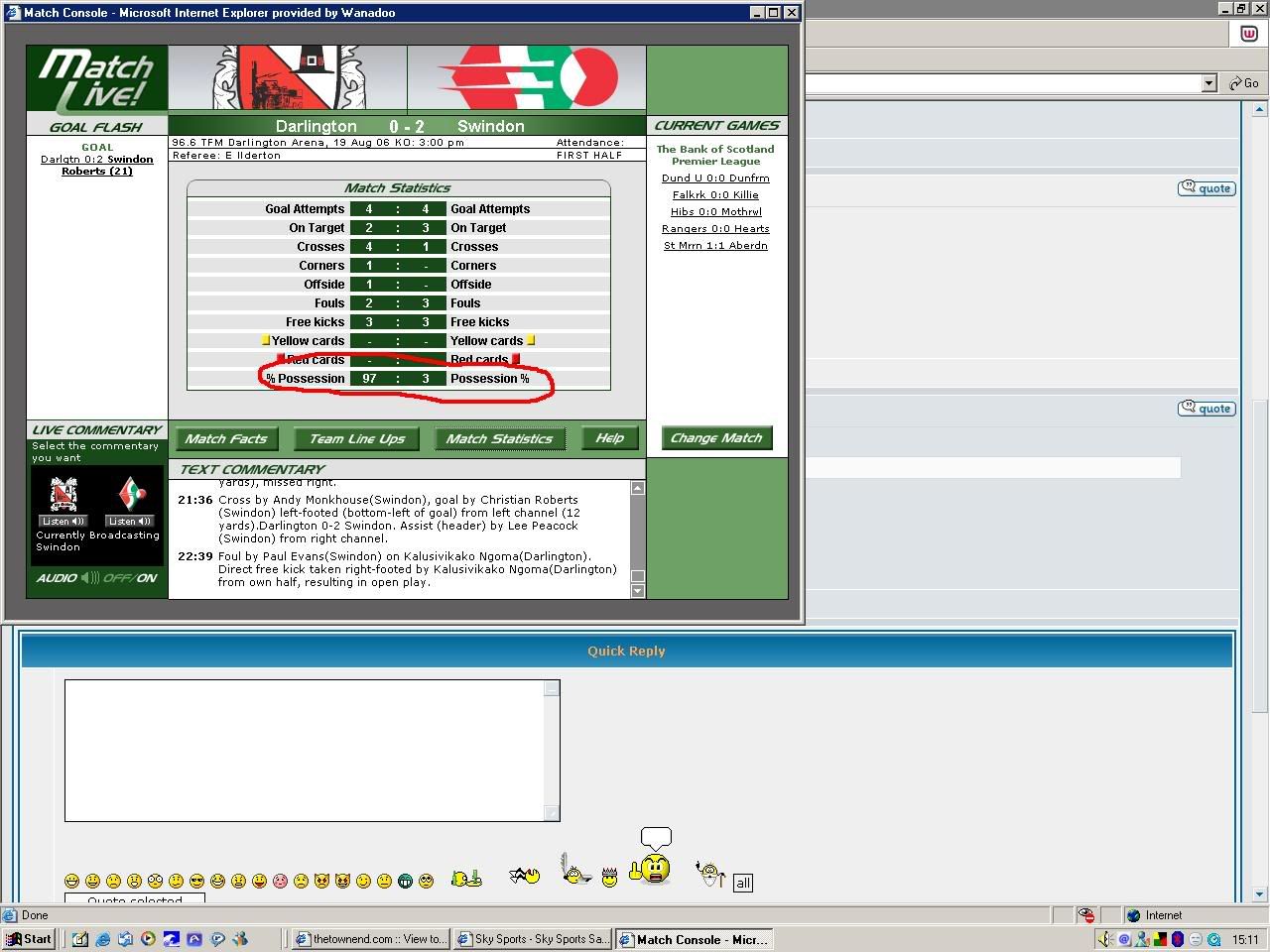The width and height of the screenshot is (1270, 952).
Task: Open Dund U 0:0 Dunfrm match
Action: (715, 178)
